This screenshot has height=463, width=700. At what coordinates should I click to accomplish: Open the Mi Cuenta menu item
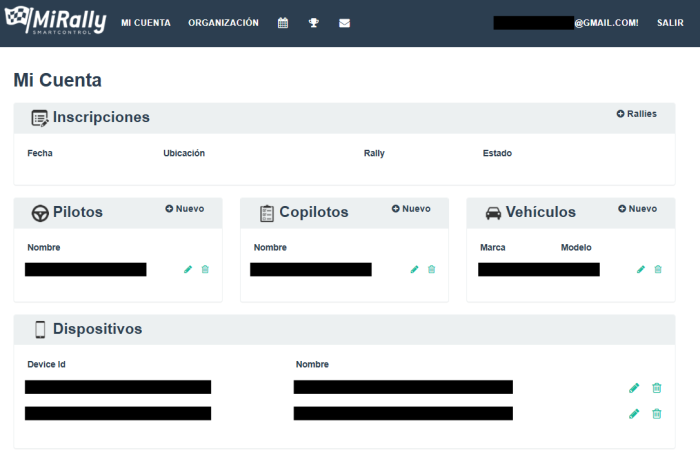146,23
